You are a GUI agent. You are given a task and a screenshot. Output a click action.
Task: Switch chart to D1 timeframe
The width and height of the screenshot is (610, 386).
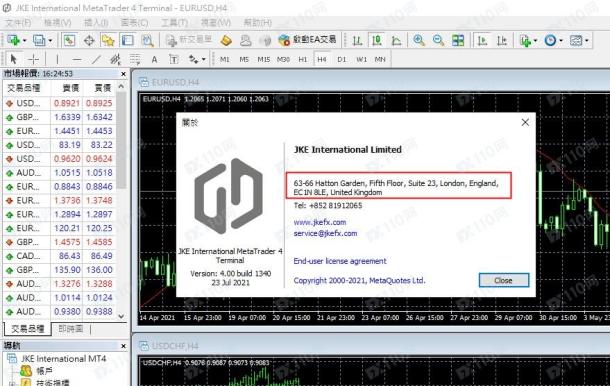[342, 59]
